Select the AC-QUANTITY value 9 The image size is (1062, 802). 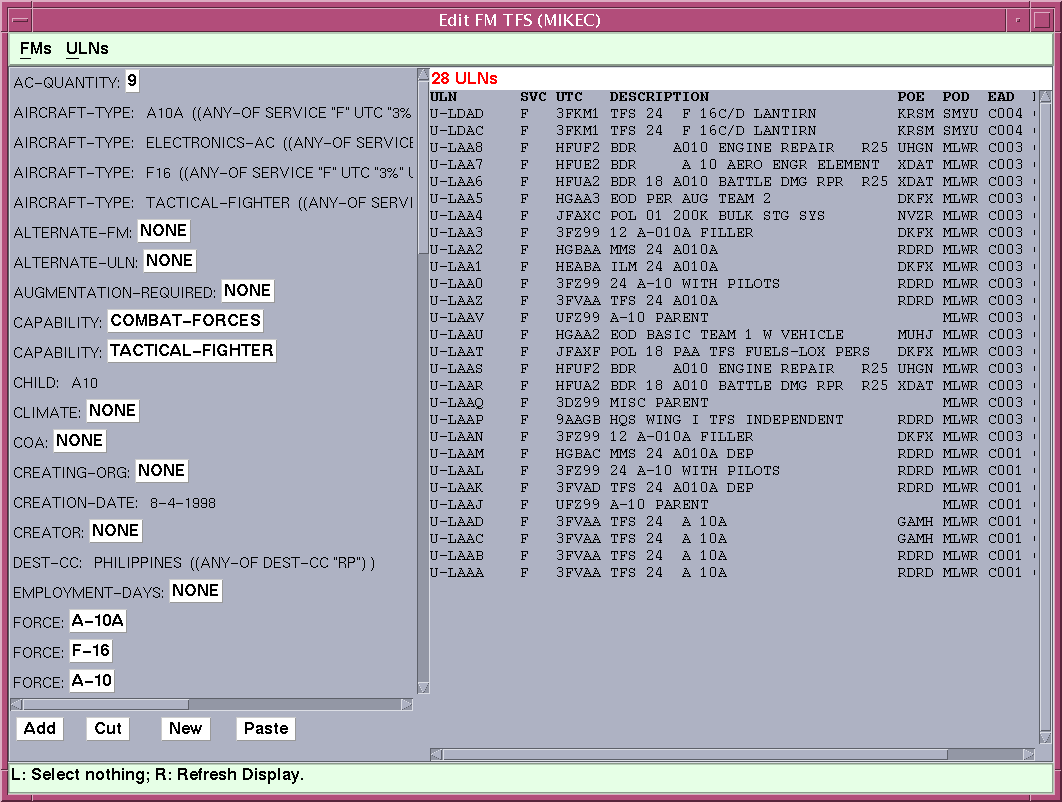click(x=132, y=81)
